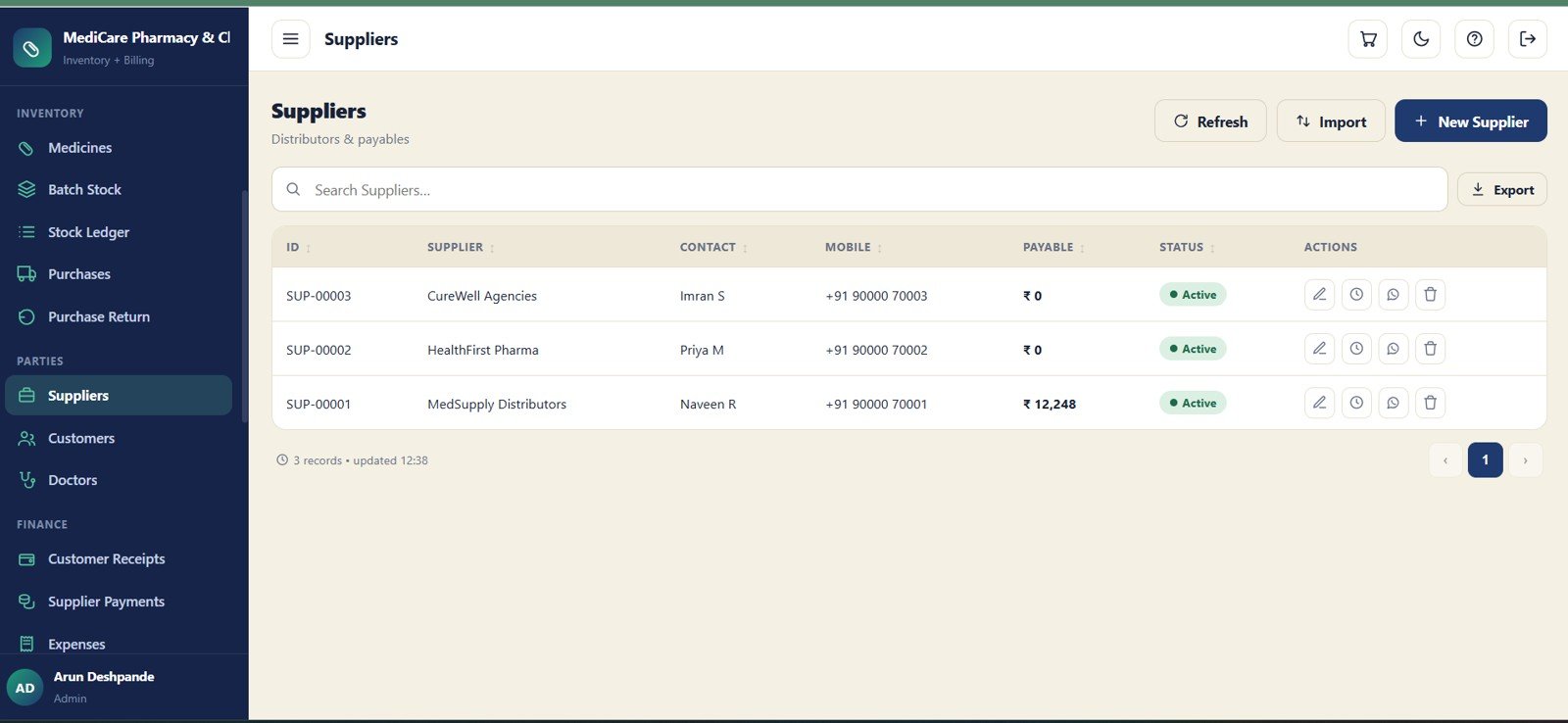
Task: Open the shopping cart icon in header
Action: 1368,39
